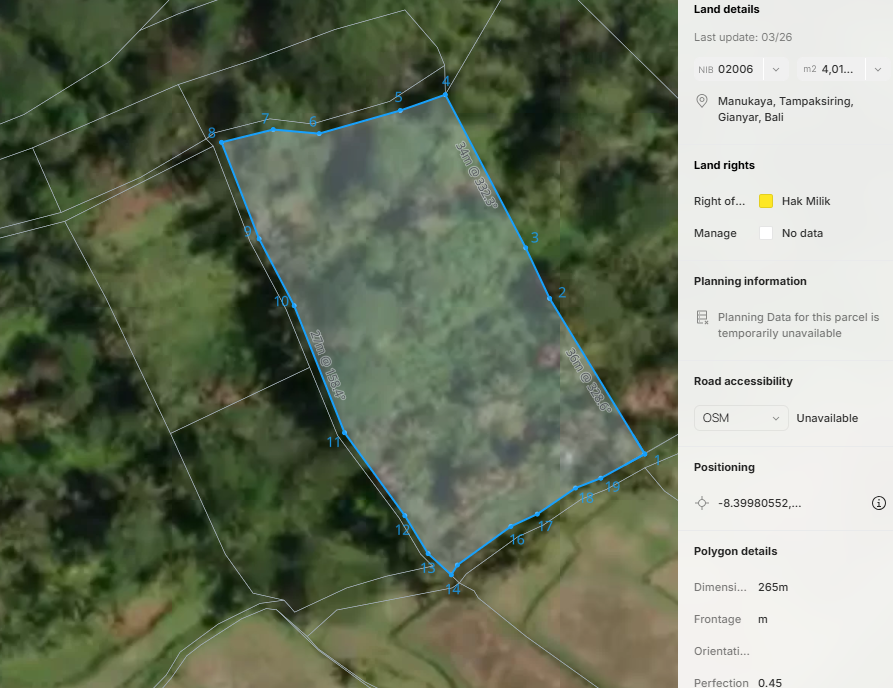Click the -8.39980552 coordinates text
This screenshot has height=688, width=893.
pyautogui.click(x=759, y=503)
